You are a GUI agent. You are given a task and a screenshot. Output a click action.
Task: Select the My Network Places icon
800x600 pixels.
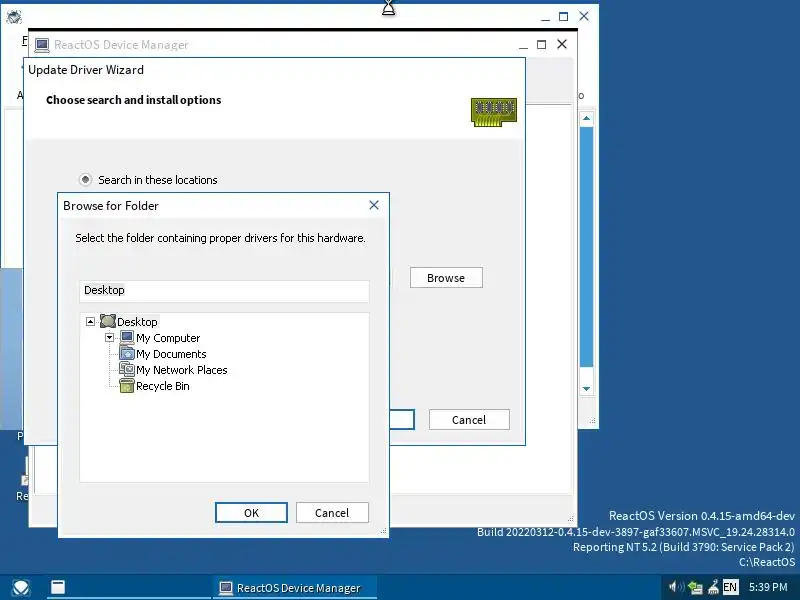tap(127, 369)
